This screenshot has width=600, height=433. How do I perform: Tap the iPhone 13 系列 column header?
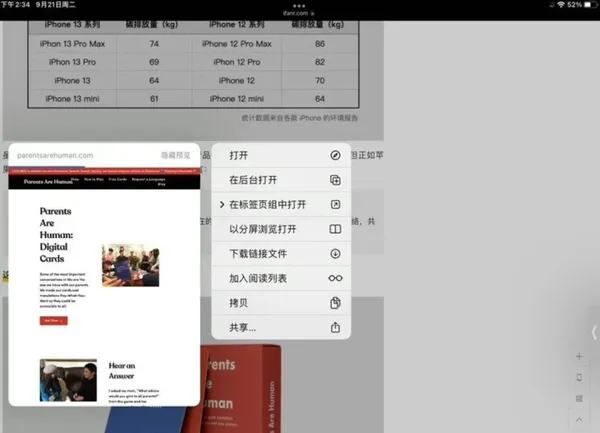click(72, 25)
